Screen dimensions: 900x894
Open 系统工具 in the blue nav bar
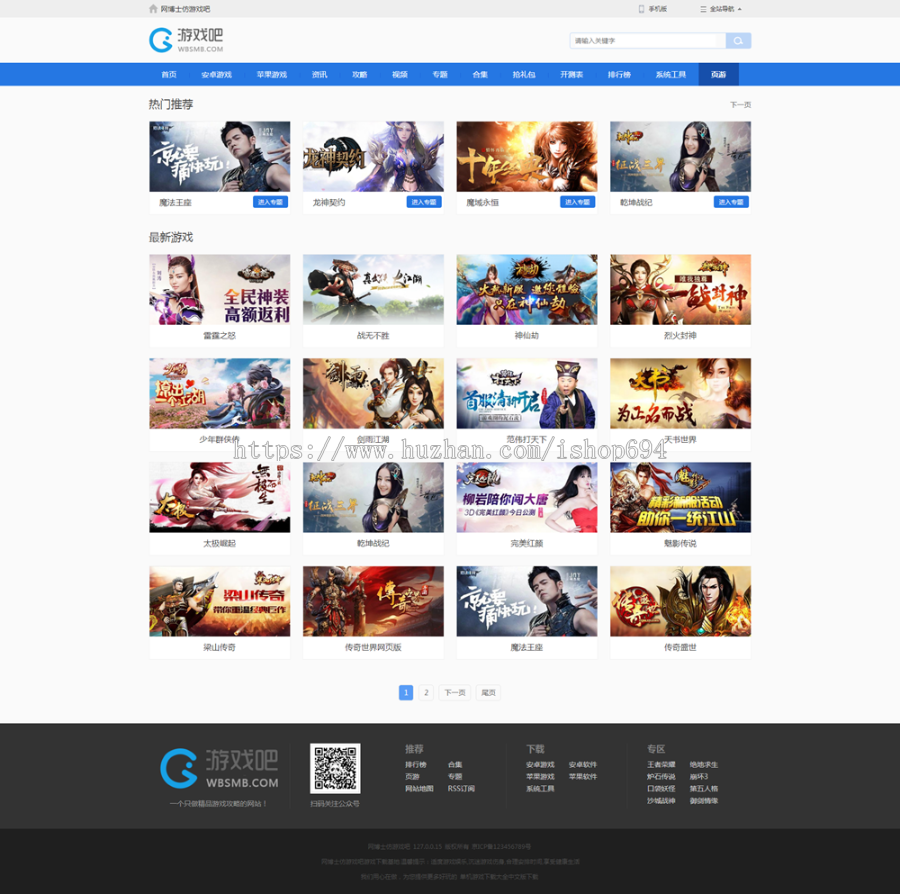[x=670, y=75]
